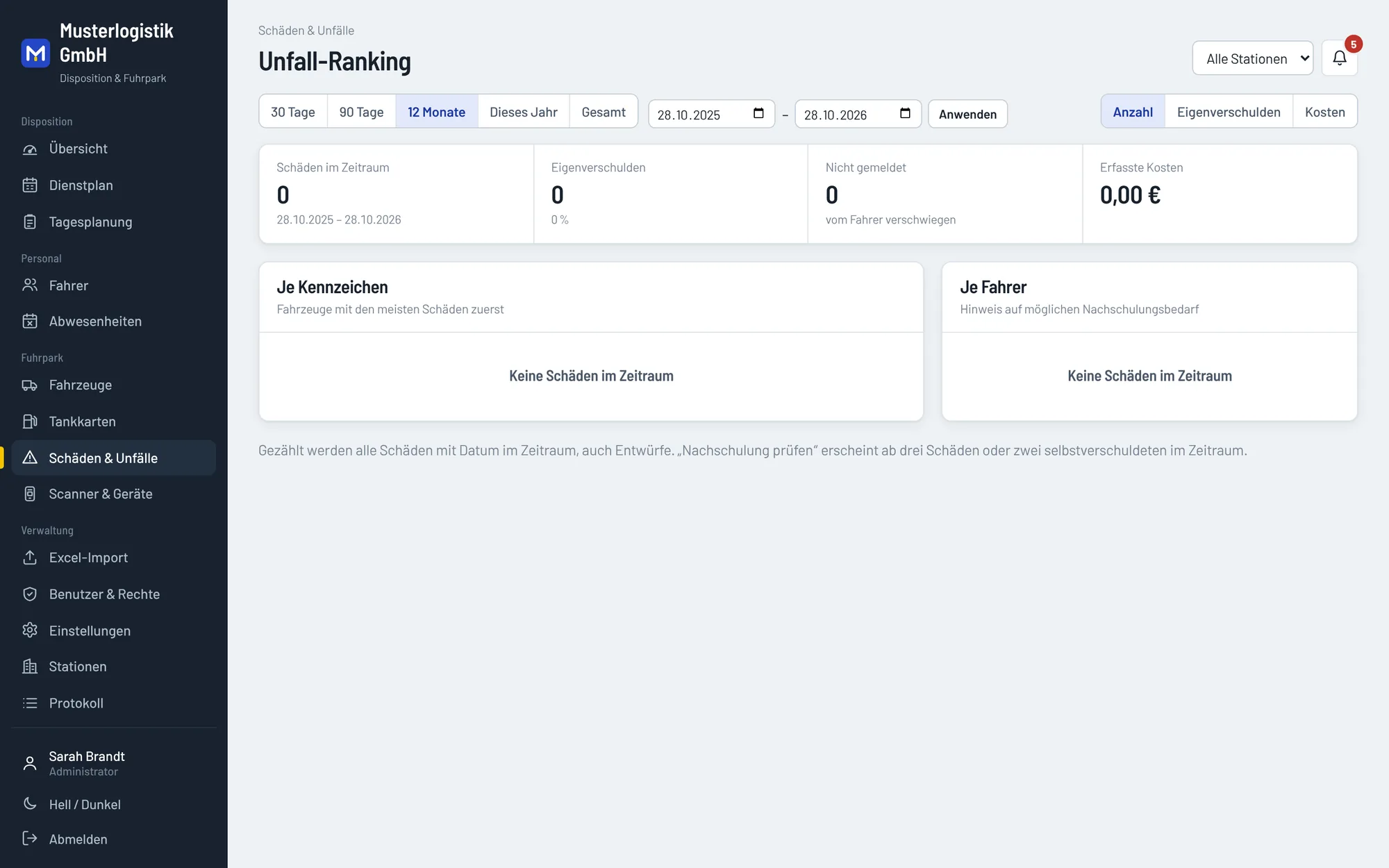The image size is (1389, 868).
Task: Open Benutzer & Rechte shield icon
Action: (30, 594)
